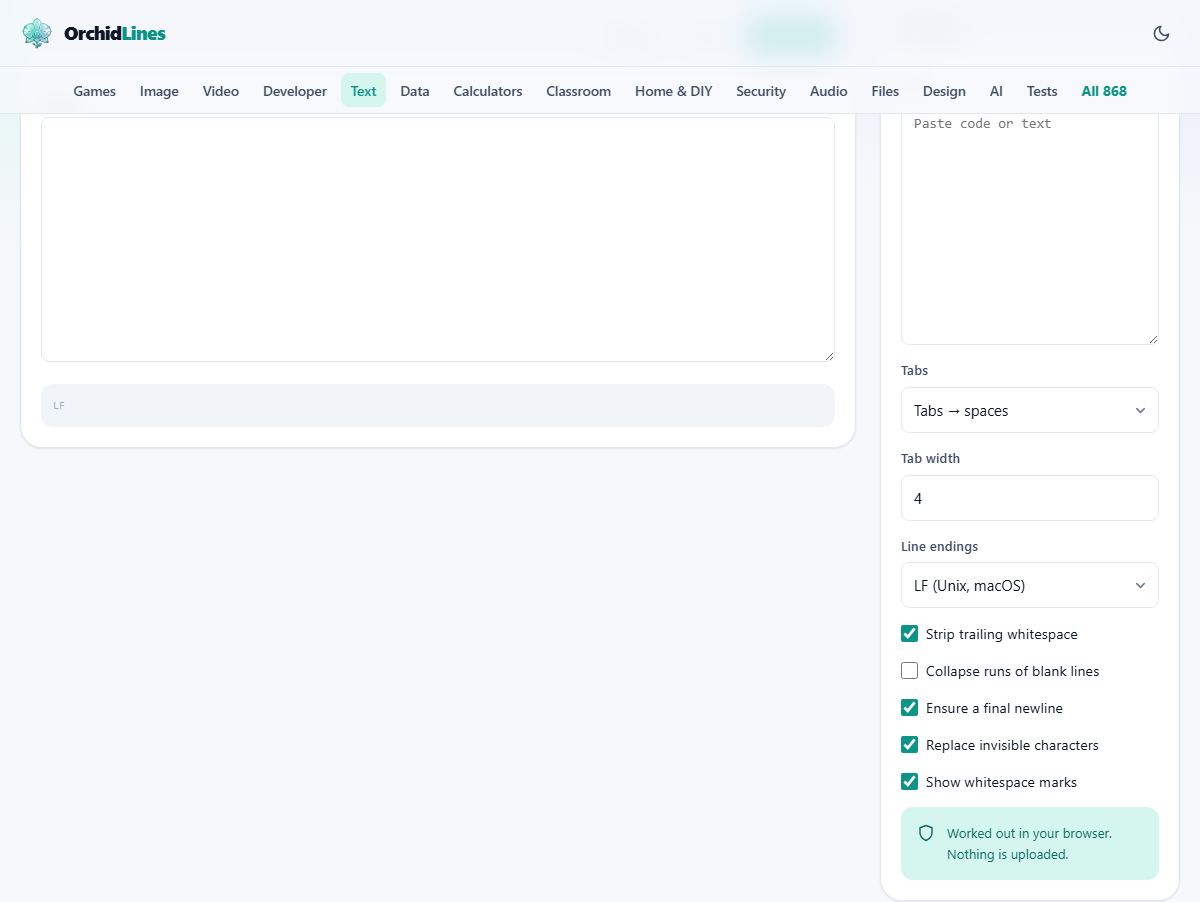Screen dimensions: 1200x902
Task: Click the shield privacy icon
Action: point(926,833)
